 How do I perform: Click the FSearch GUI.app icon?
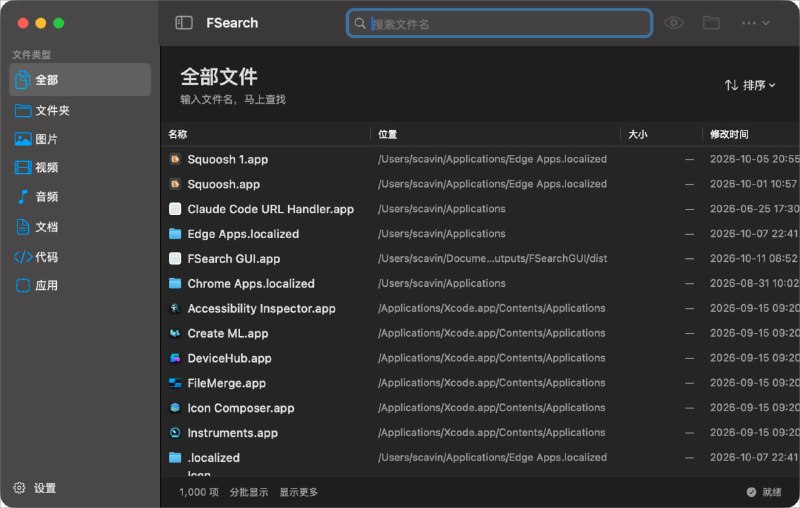click(x=175, y=259)
